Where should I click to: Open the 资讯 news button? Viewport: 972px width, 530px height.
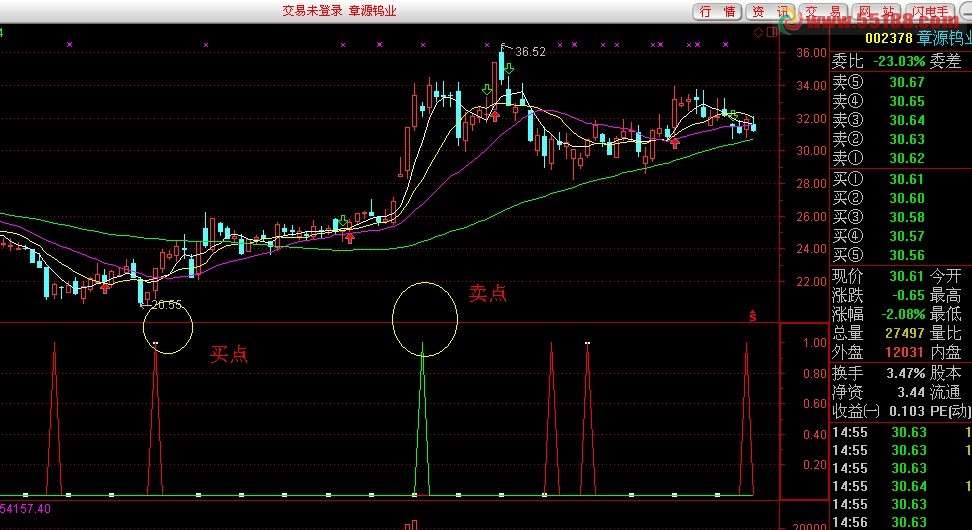pos(770,12)
